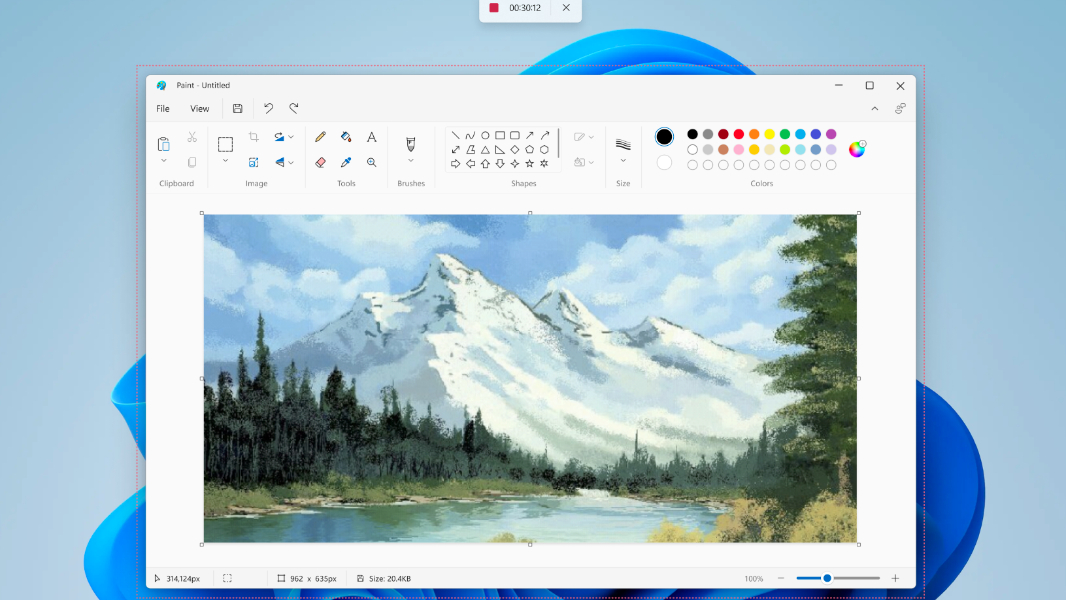
Task: Pick the Four-point star shape
Action: (x=515, y=164)
